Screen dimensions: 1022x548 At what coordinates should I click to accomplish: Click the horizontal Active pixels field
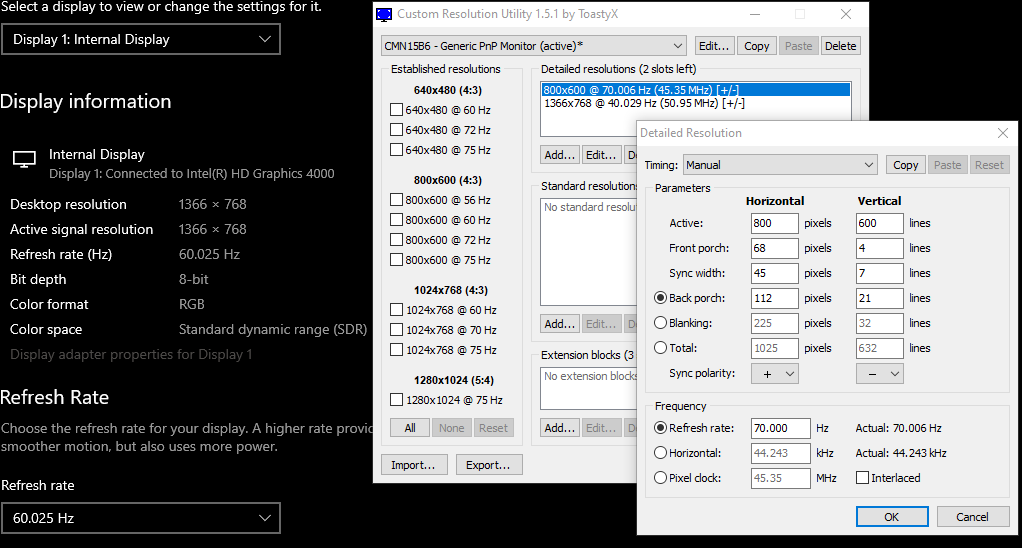tap(774, 223)
